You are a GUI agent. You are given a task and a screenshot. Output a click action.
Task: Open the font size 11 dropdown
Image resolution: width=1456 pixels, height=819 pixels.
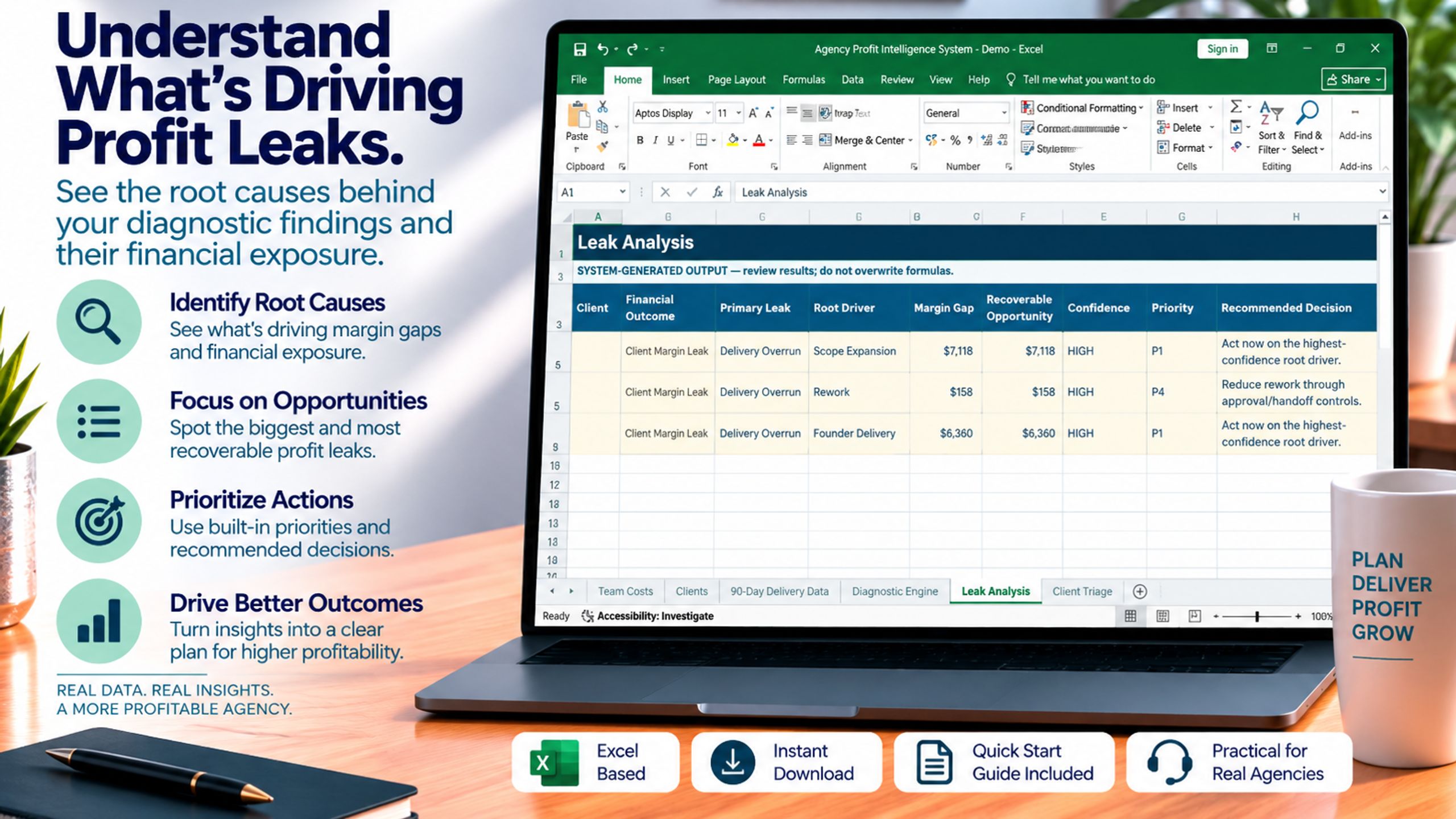coord(738,113)
